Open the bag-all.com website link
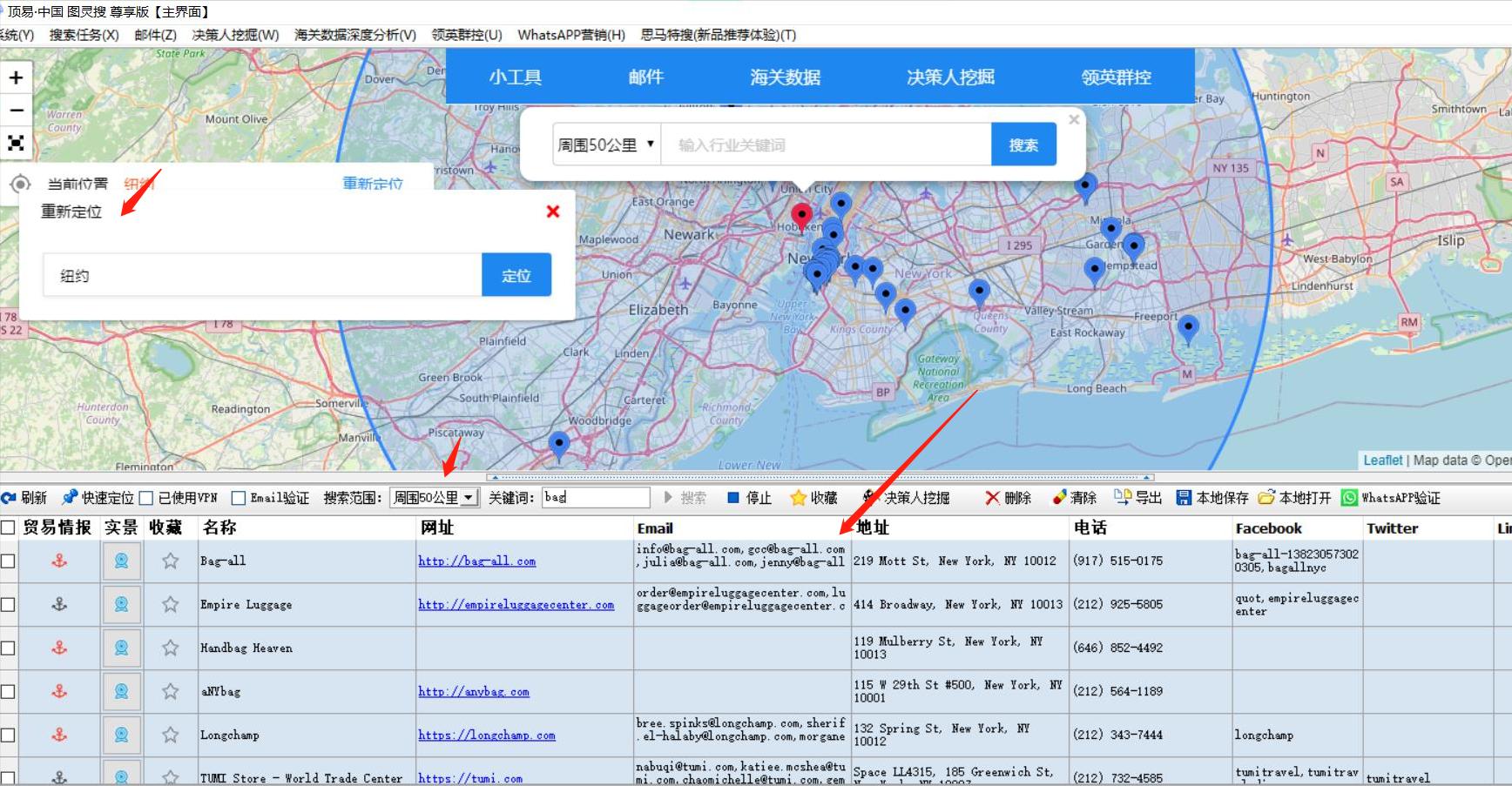1512x786 pixels. pos(476,561)
